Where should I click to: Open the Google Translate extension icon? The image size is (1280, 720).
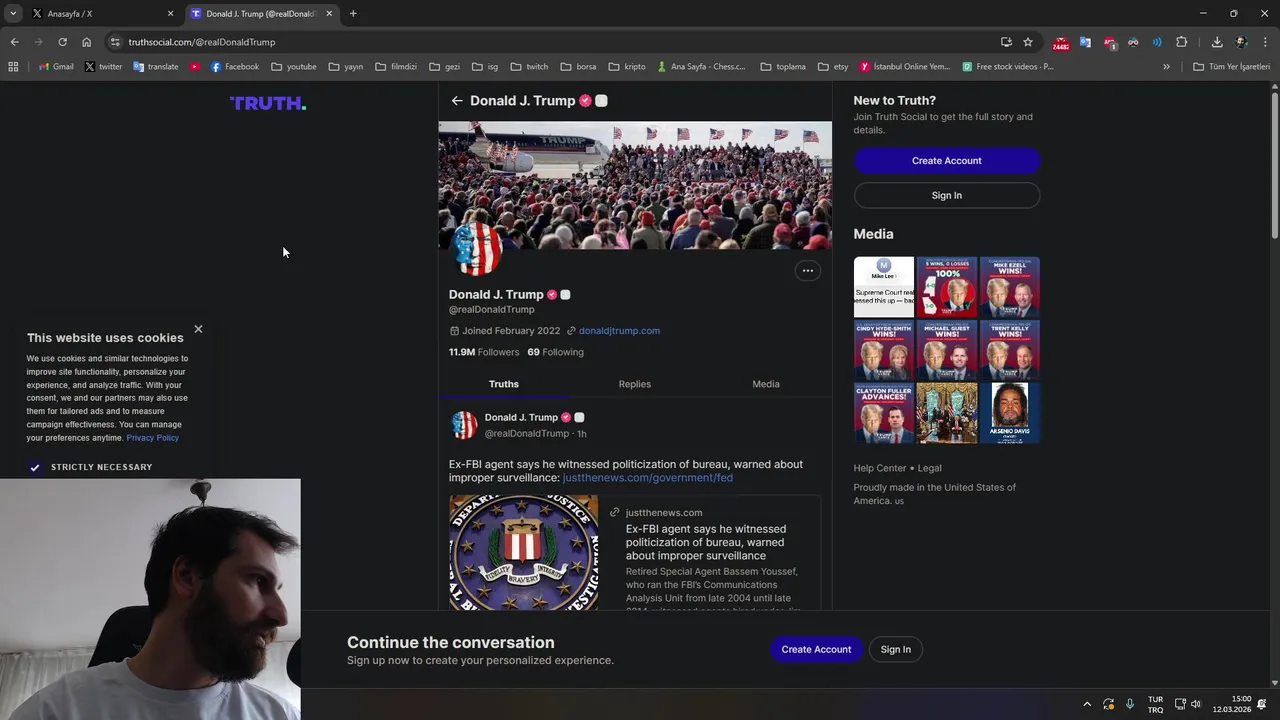tap(1085, 42)
